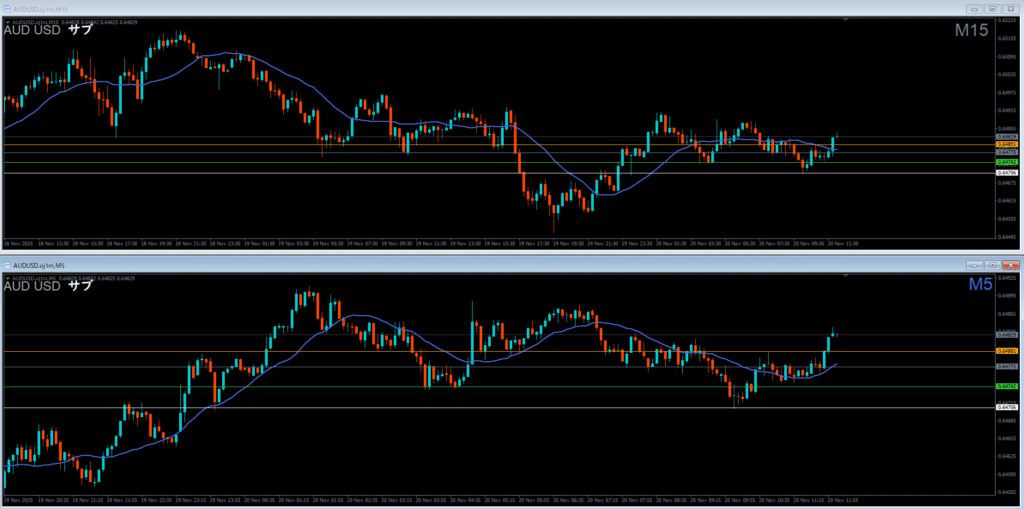
Task: Click the chart shift triangle marker in M15 chart
Action: tap(846, 20)
